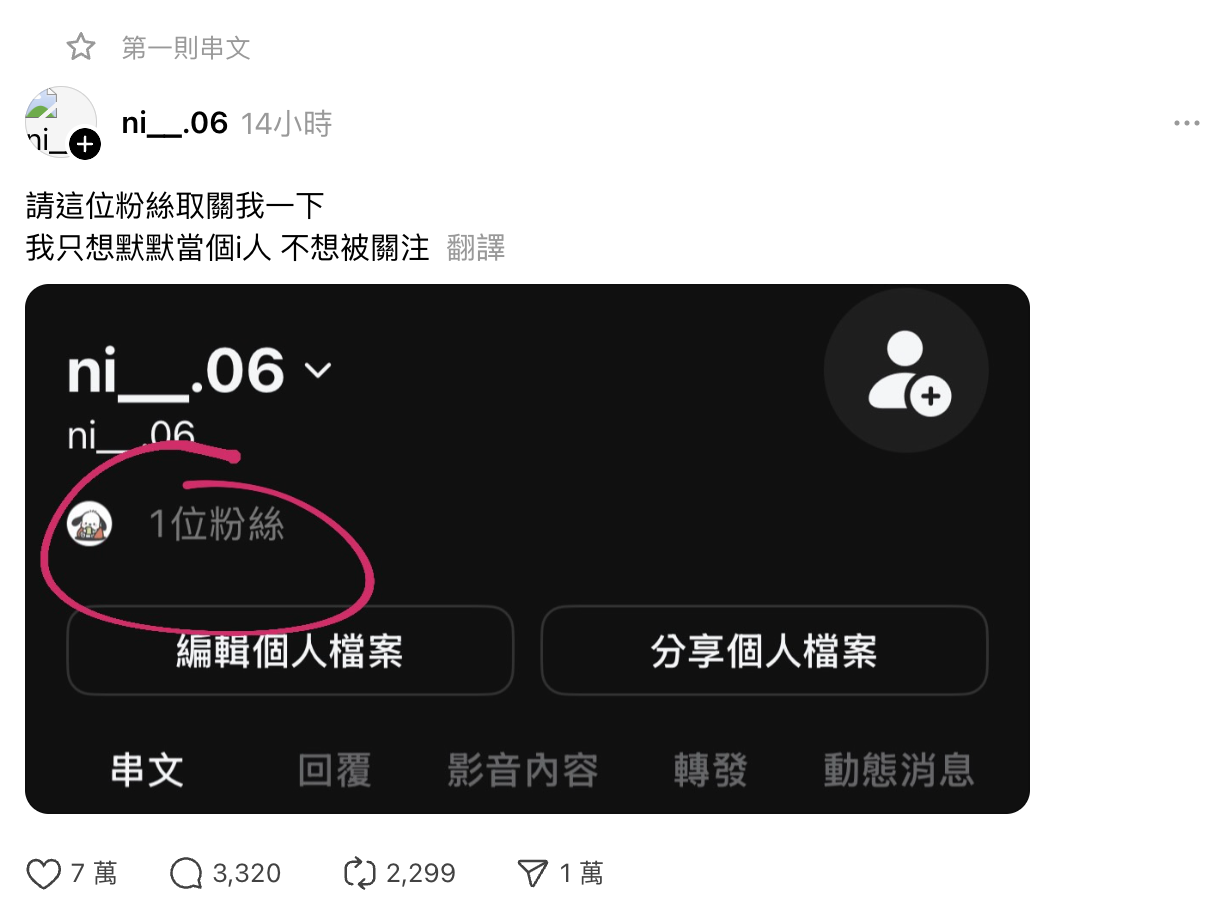Repost using the repost arrows icon
This screenshot has height=902, width=1232.
(359, 874)
